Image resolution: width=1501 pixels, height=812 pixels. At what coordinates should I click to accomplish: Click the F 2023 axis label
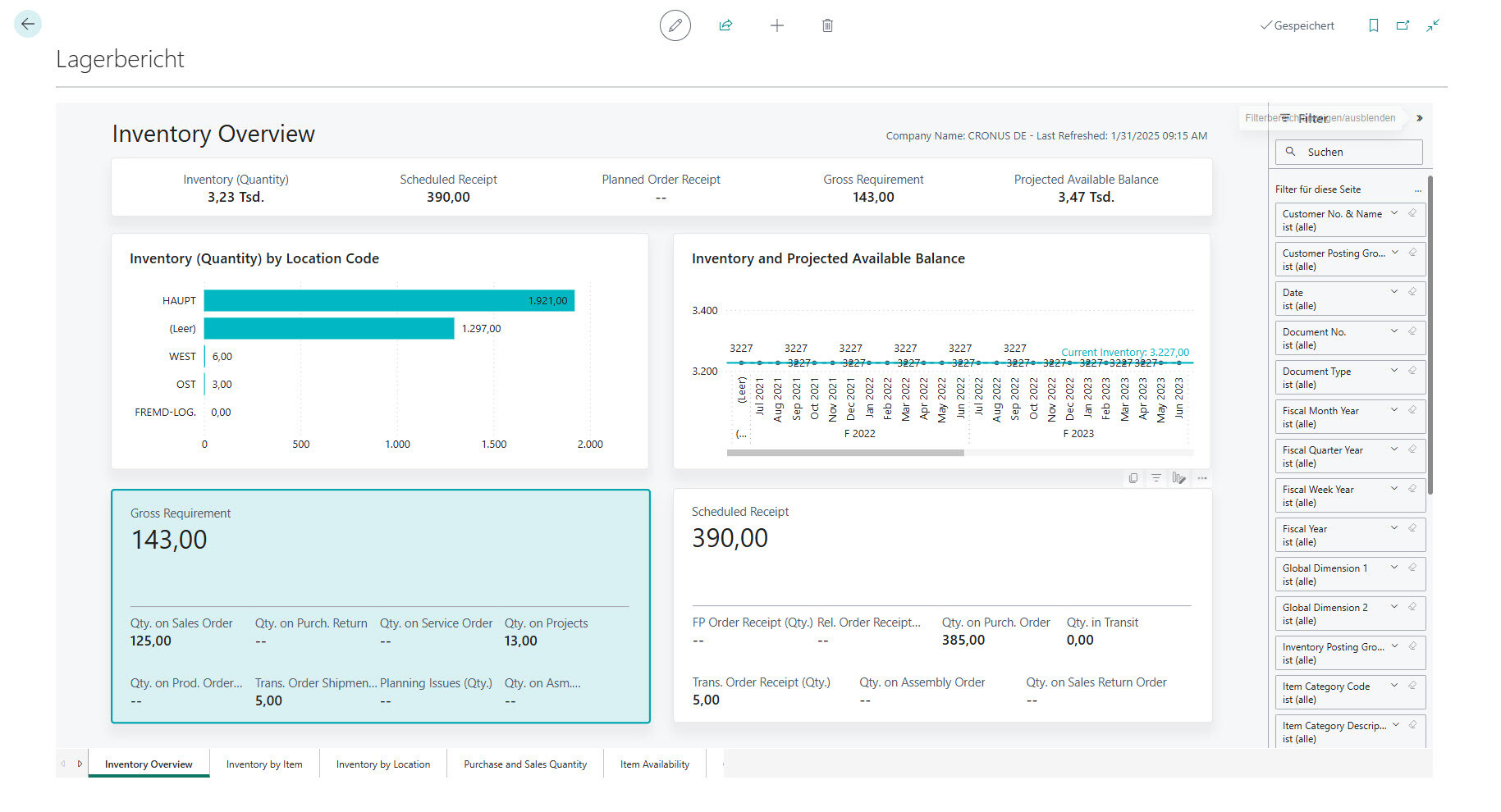(x=1078, y=434)
